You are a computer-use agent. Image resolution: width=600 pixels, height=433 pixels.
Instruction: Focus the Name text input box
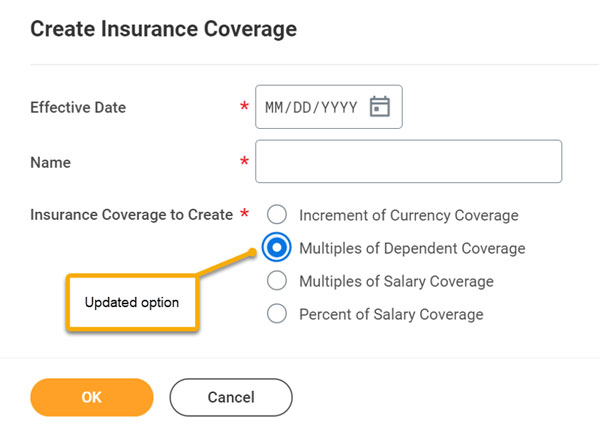pos(408,161)
